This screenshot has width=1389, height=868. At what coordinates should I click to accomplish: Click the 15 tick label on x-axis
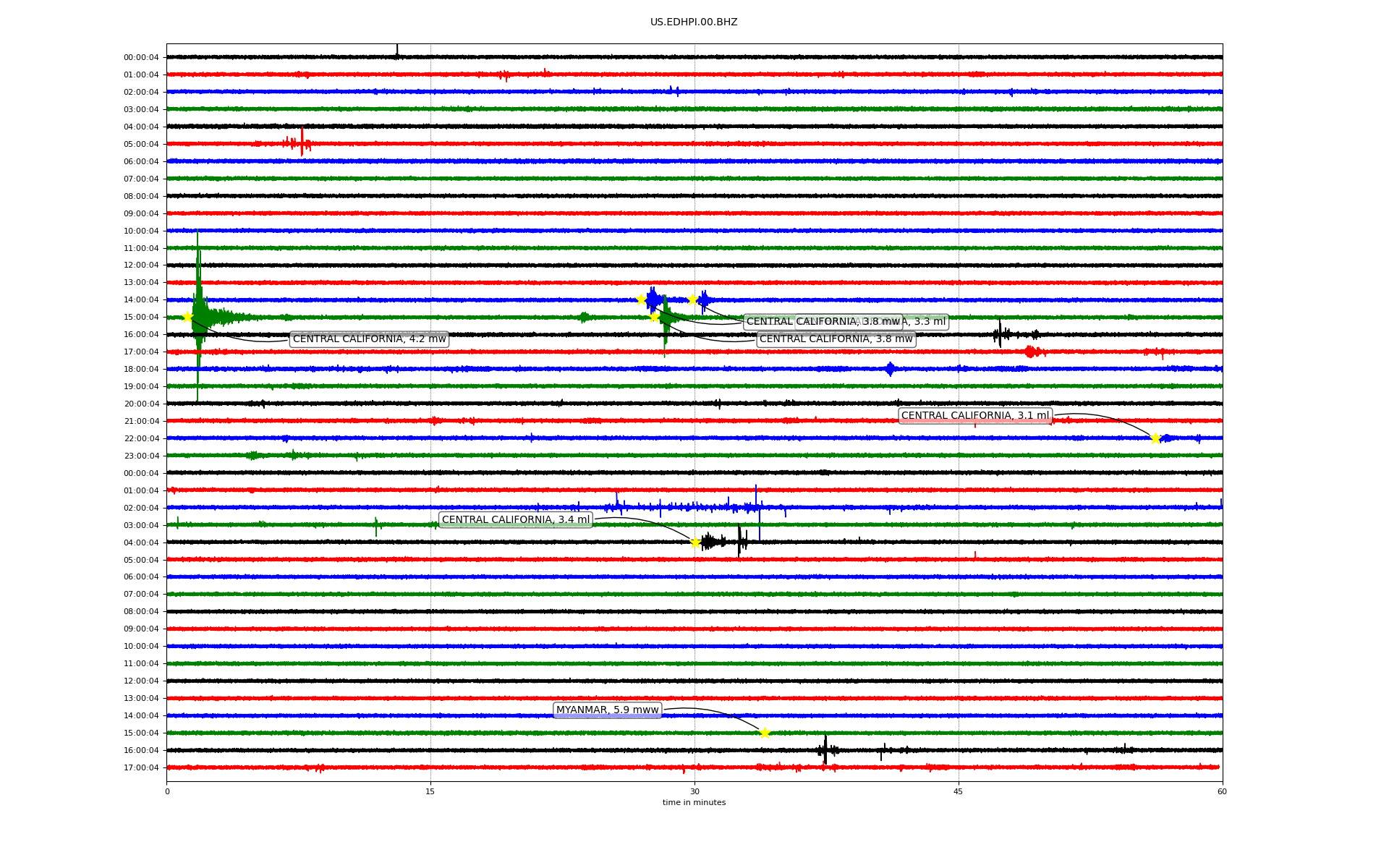pos(430,791)
